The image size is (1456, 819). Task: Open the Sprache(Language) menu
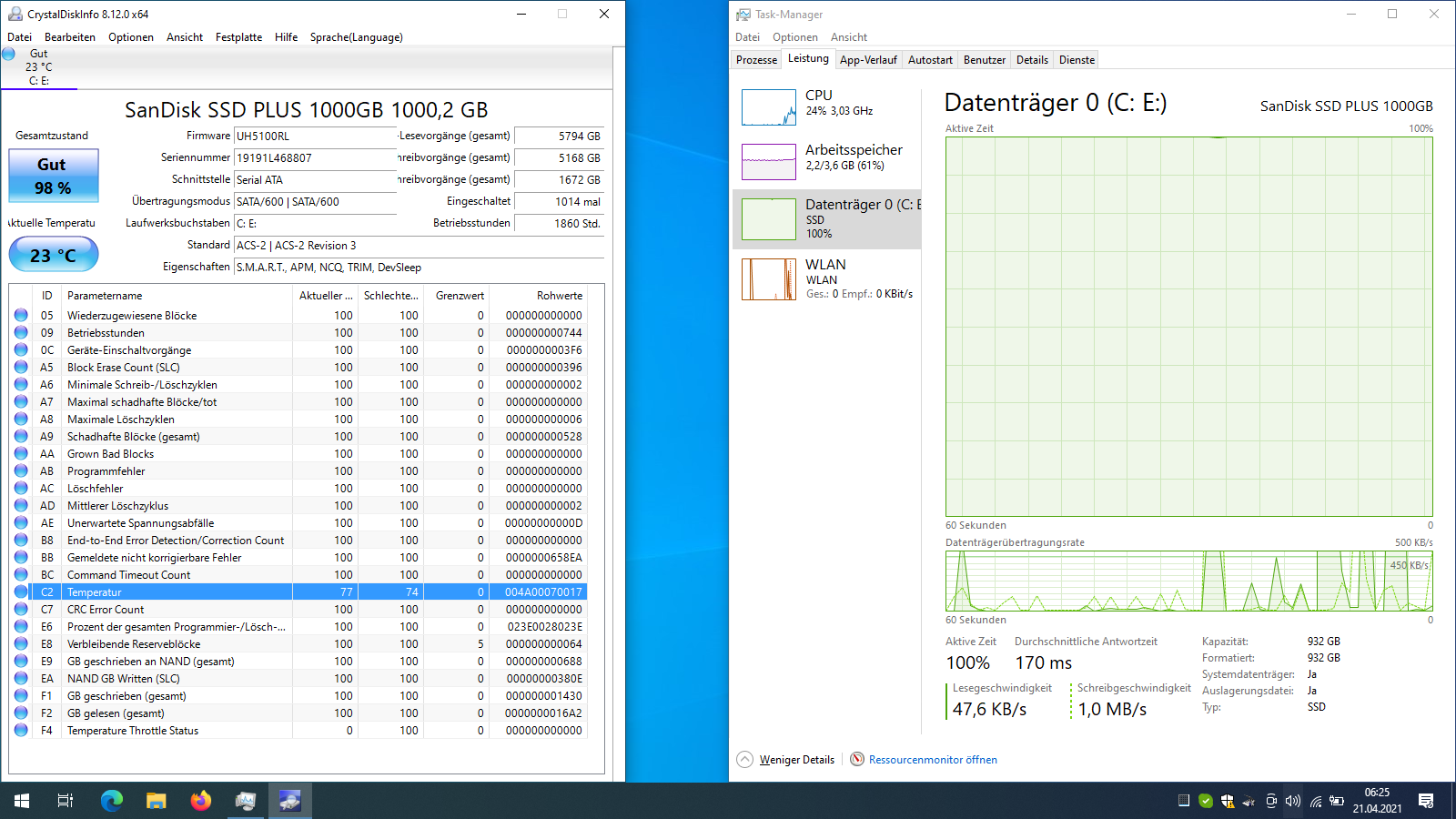click(x=356, y=37)
